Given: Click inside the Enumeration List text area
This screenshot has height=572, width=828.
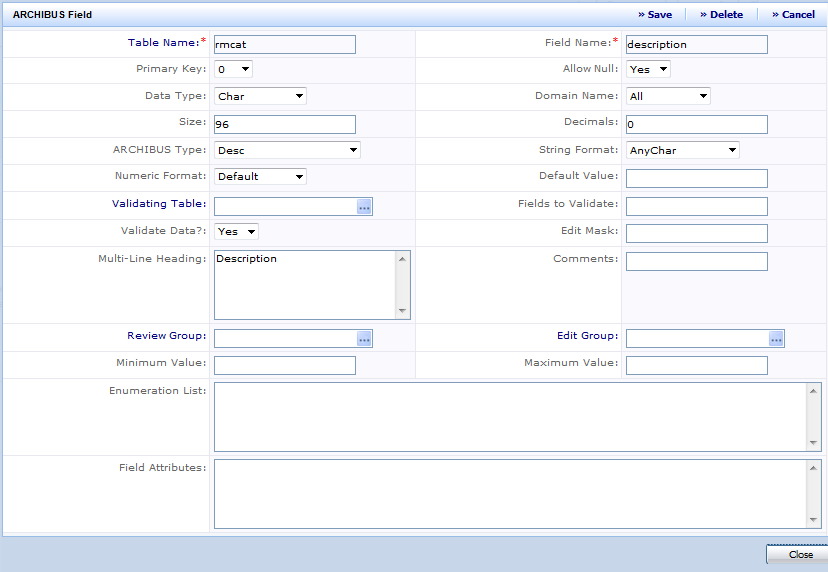Looking at the screenshot, I should tap(510, 417).
